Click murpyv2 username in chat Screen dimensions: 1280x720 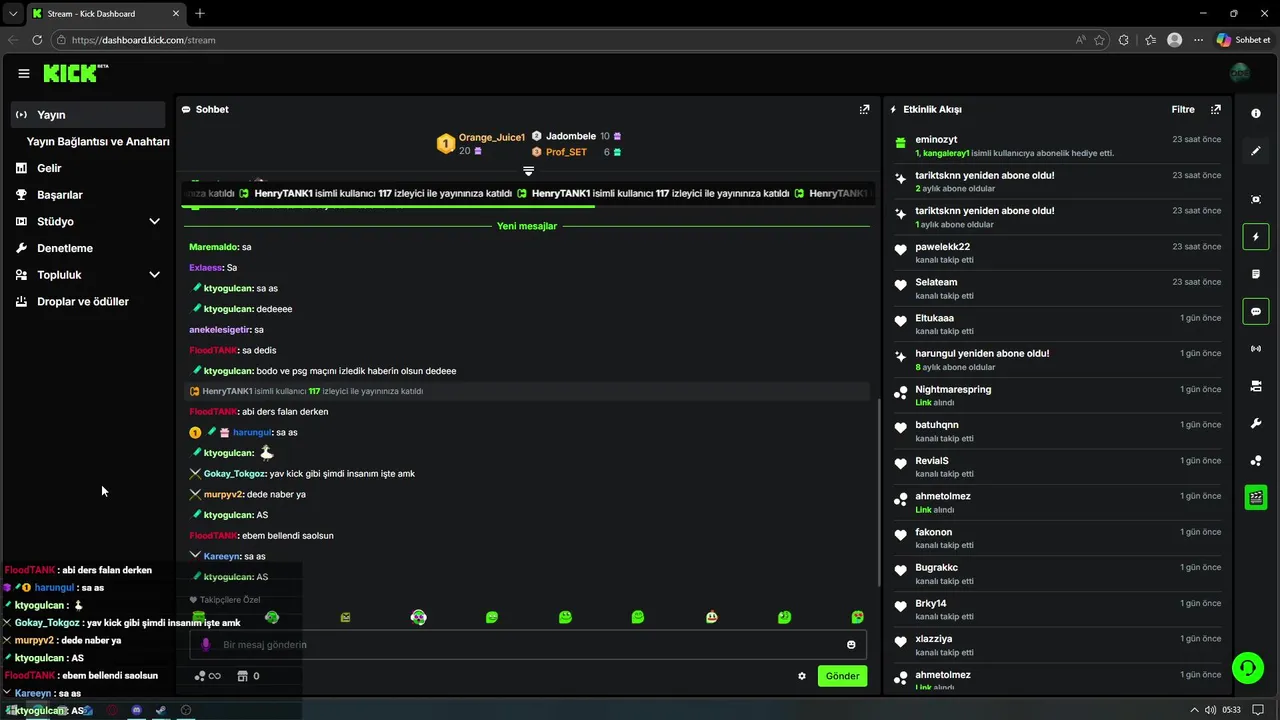click(223, 494)
